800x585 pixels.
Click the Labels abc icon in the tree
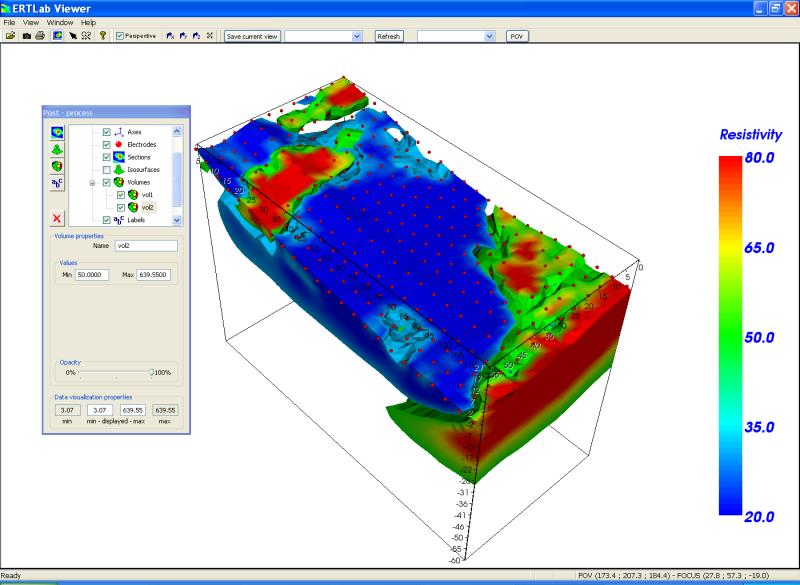pos(119,220)
